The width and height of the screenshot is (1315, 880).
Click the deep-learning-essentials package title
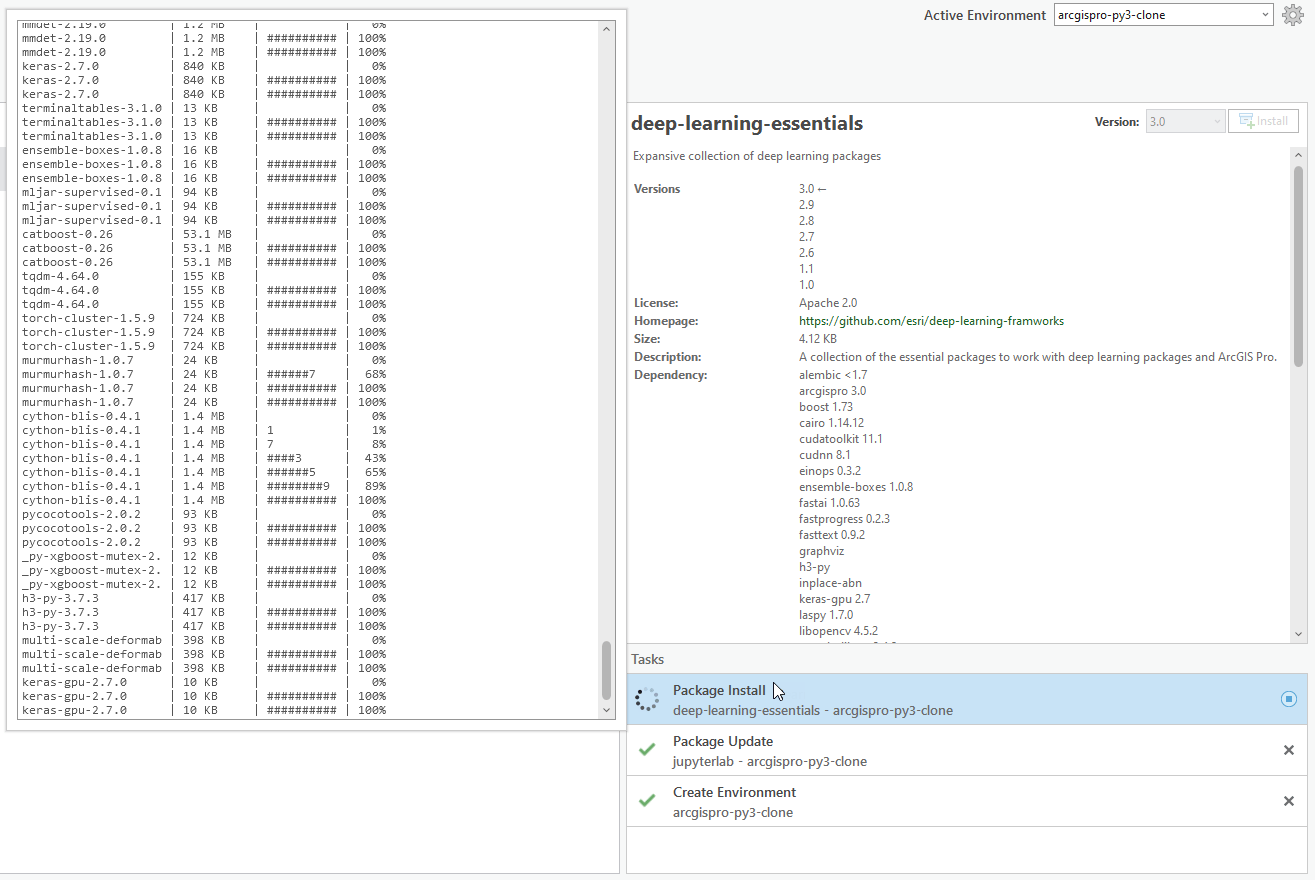coord(747,124)
